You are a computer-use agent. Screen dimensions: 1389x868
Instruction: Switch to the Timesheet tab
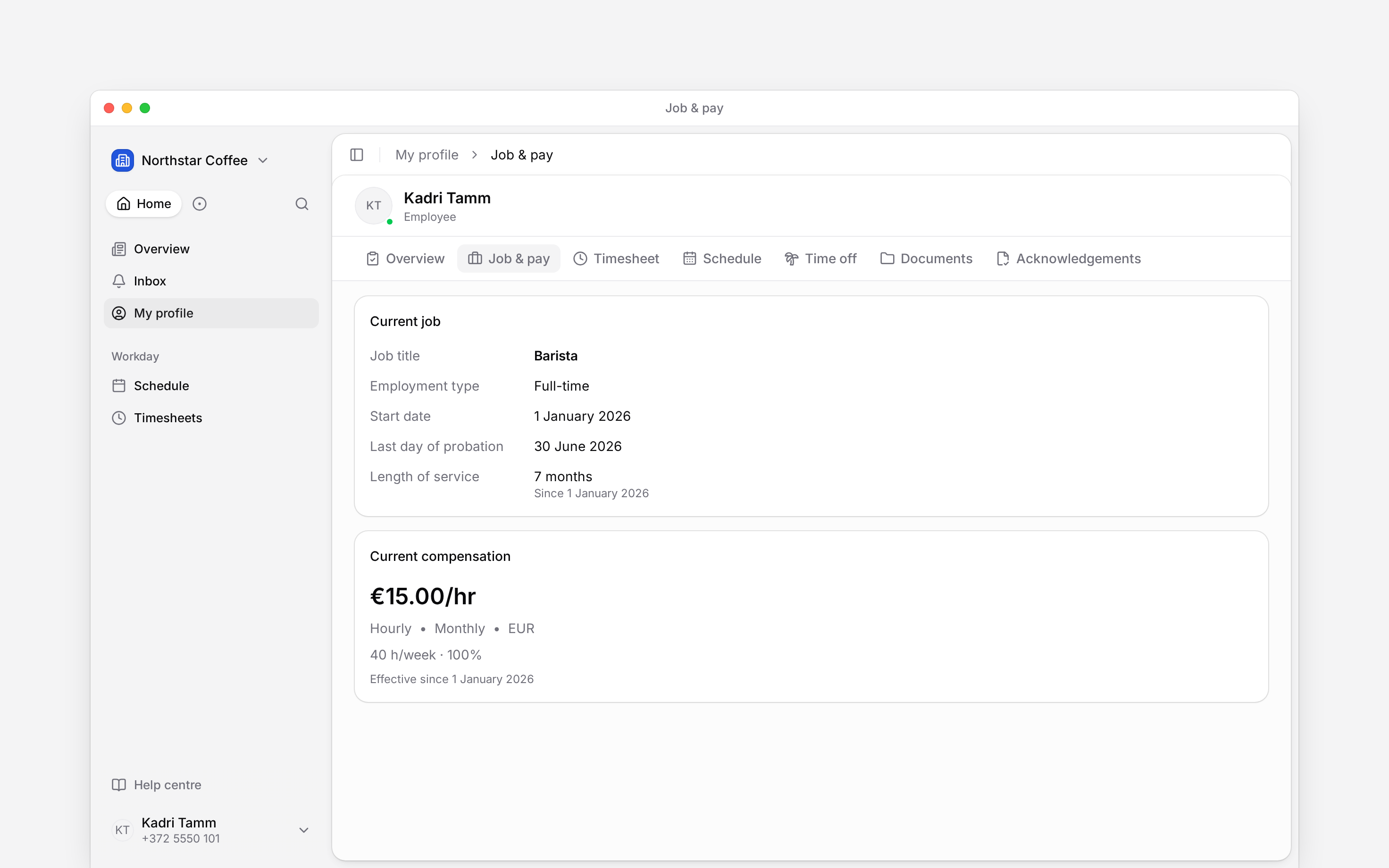pos(617,259)
